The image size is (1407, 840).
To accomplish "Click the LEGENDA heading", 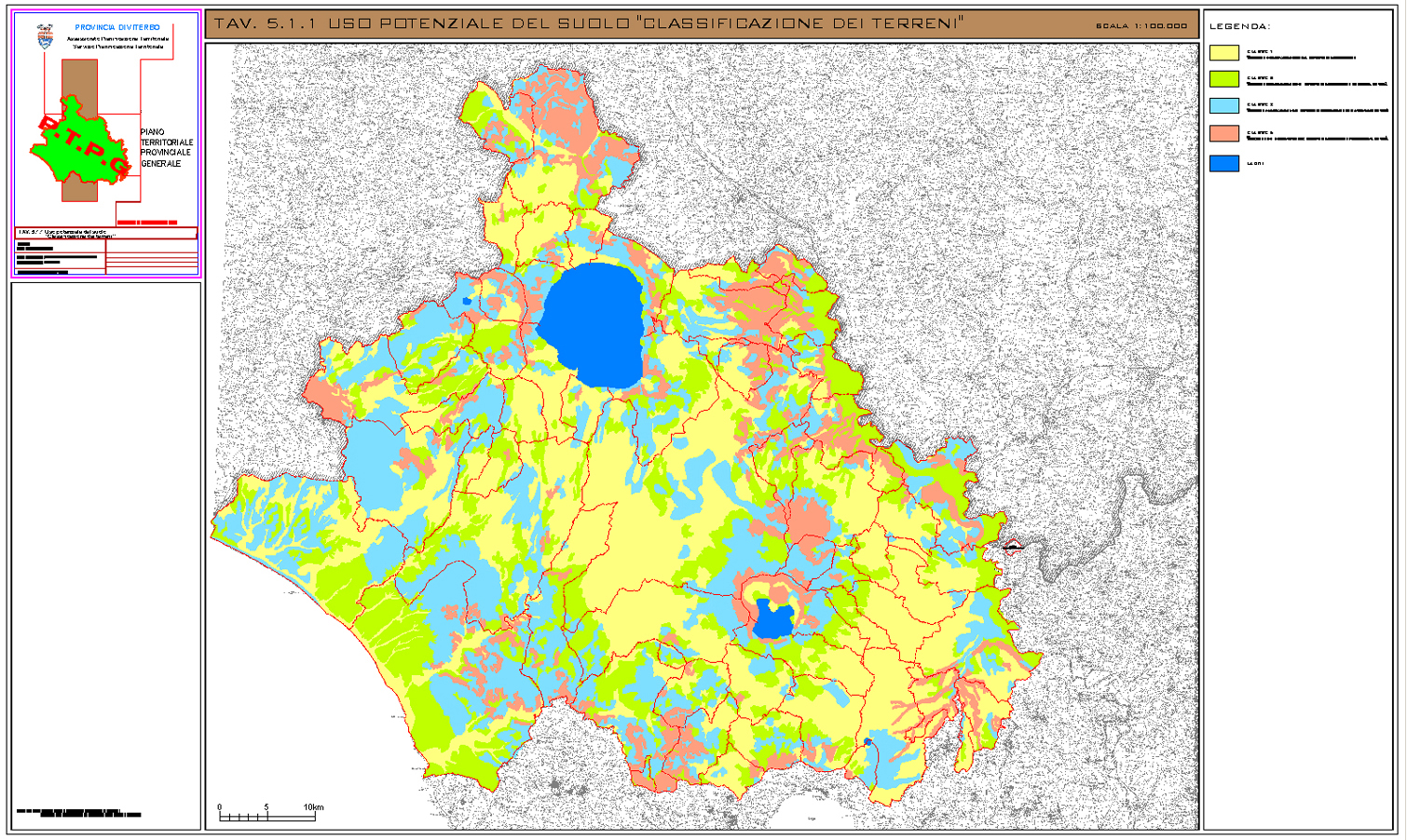I will click(x=1239, y=26).
